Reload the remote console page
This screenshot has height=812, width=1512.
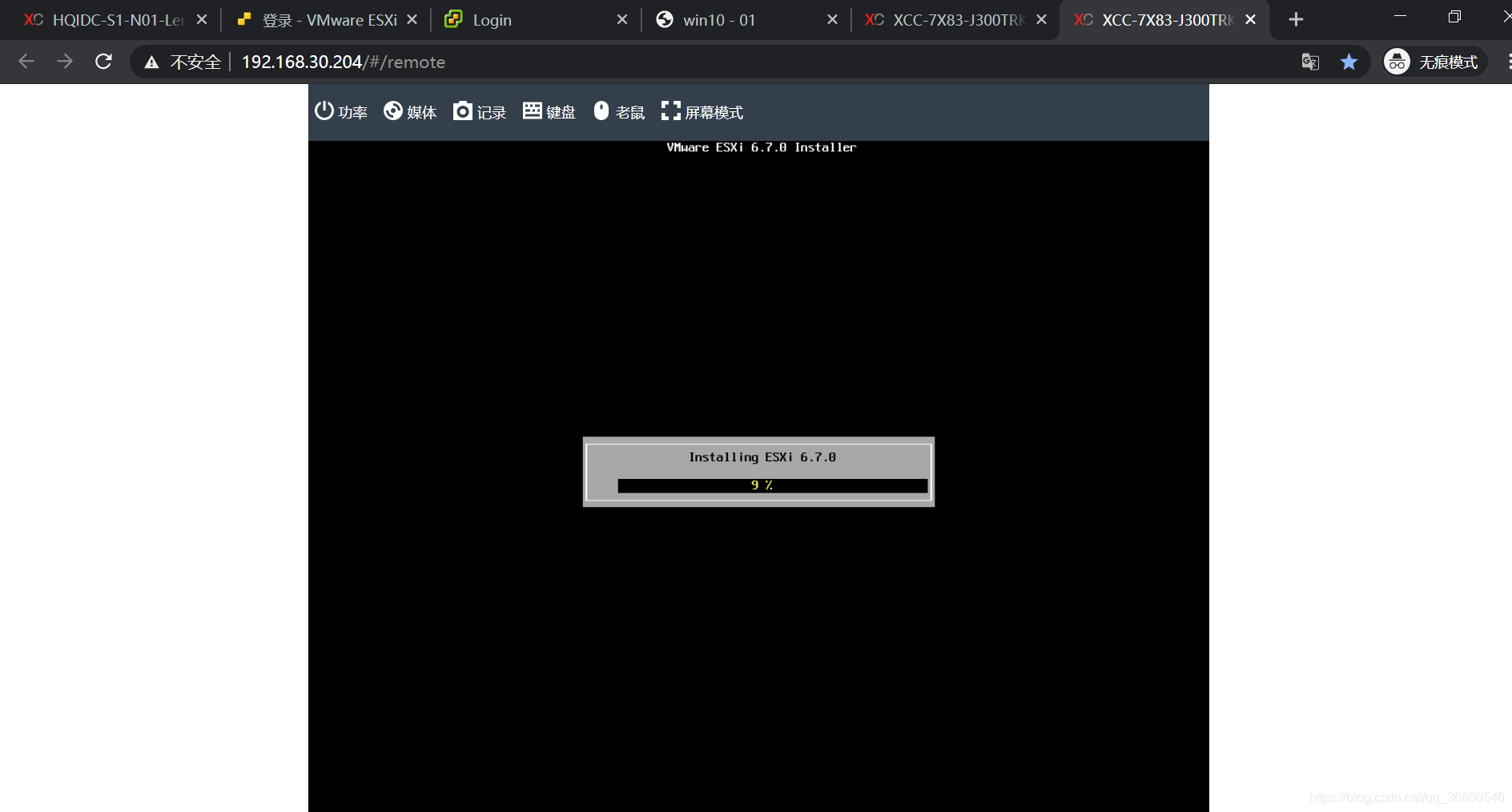coord(103,62)
